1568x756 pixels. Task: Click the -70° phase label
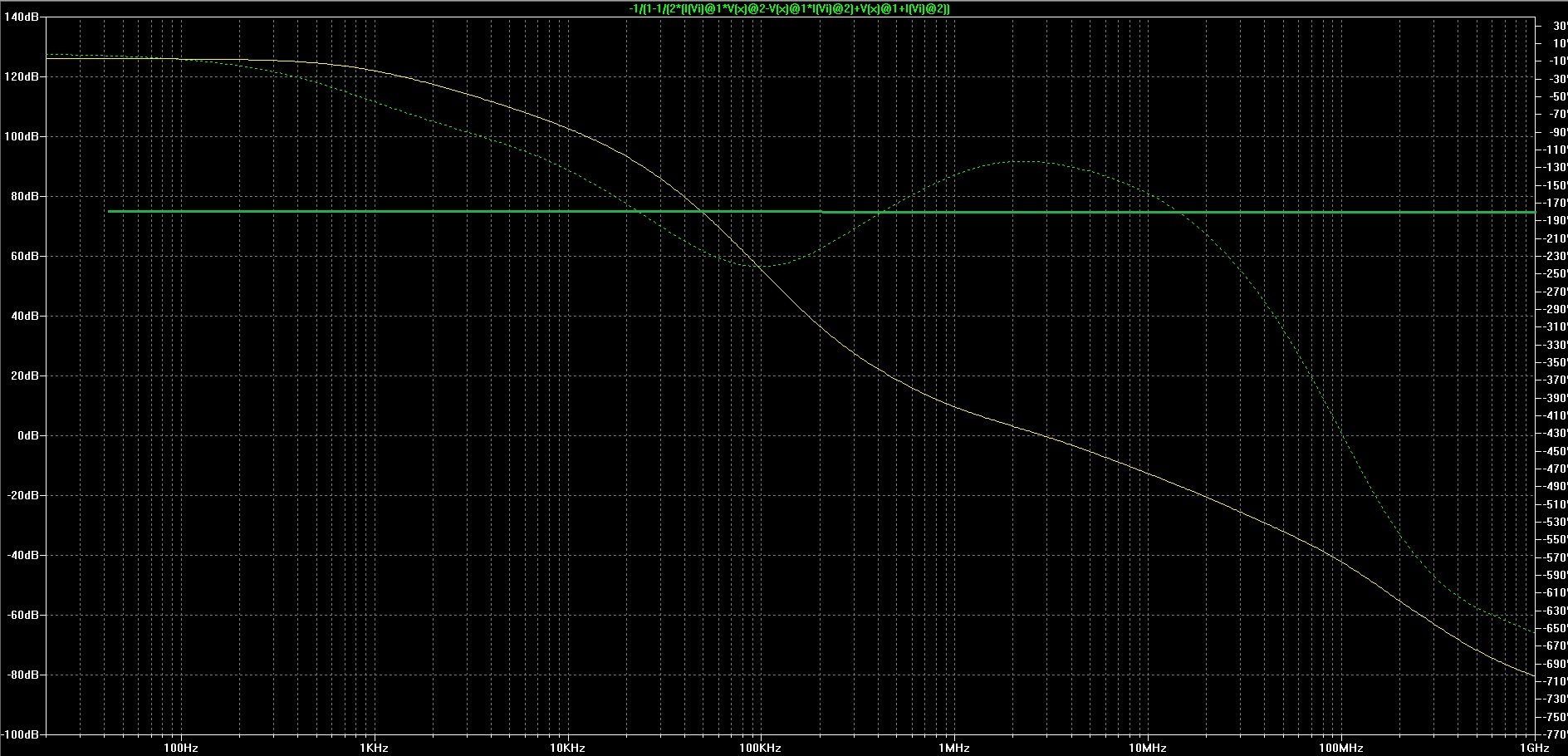click(x=1557, y=115)
